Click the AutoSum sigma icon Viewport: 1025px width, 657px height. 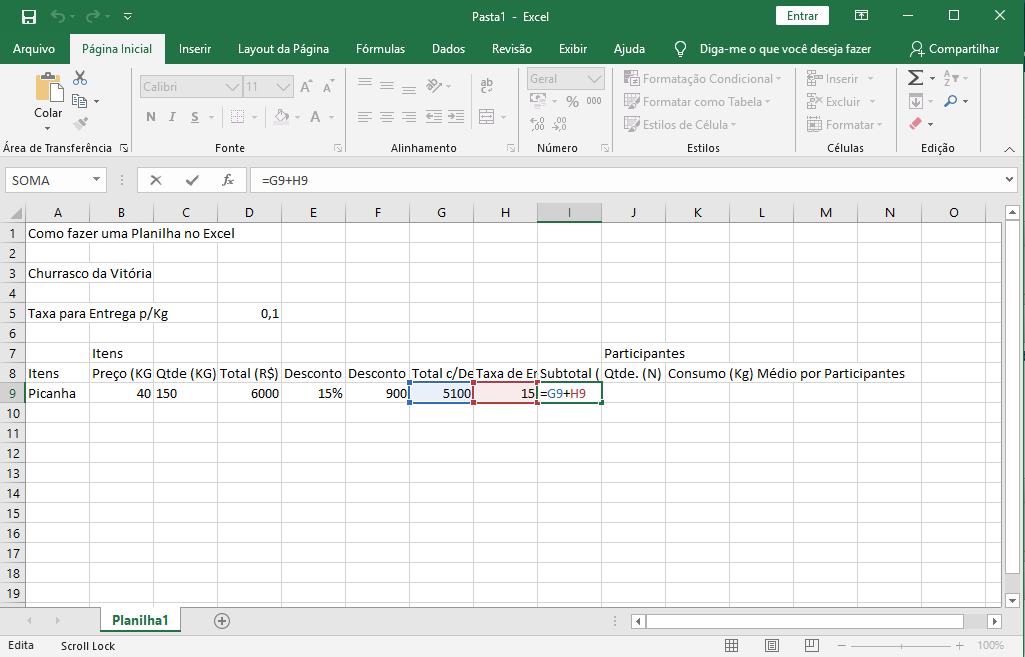coord(915,78)
